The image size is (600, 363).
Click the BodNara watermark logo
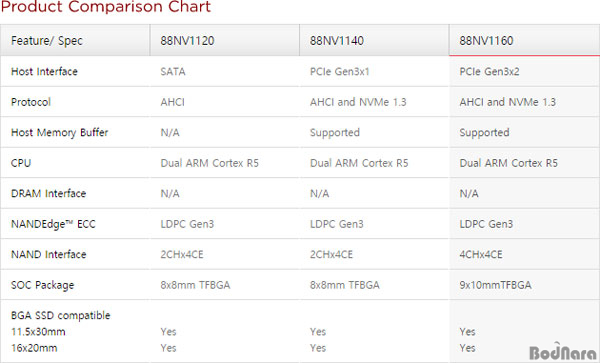(x=563, y=352)
